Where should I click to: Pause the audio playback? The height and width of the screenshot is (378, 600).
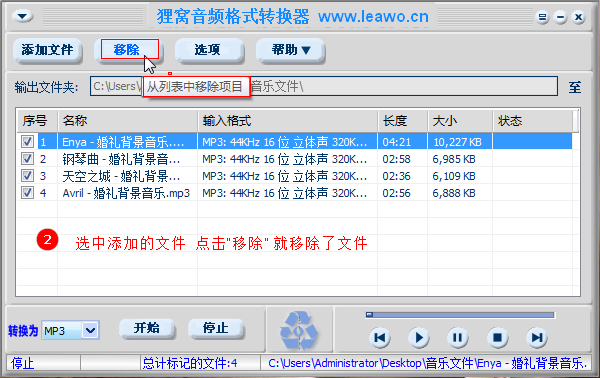pyautogui.click(x=458, y=337)
